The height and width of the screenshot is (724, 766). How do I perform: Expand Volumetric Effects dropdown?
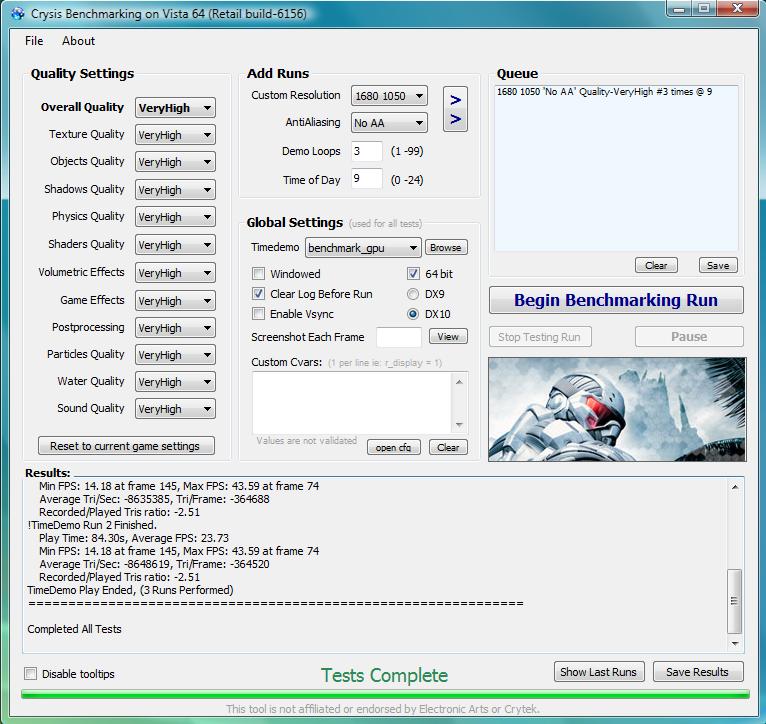click(x=175, y=273)
